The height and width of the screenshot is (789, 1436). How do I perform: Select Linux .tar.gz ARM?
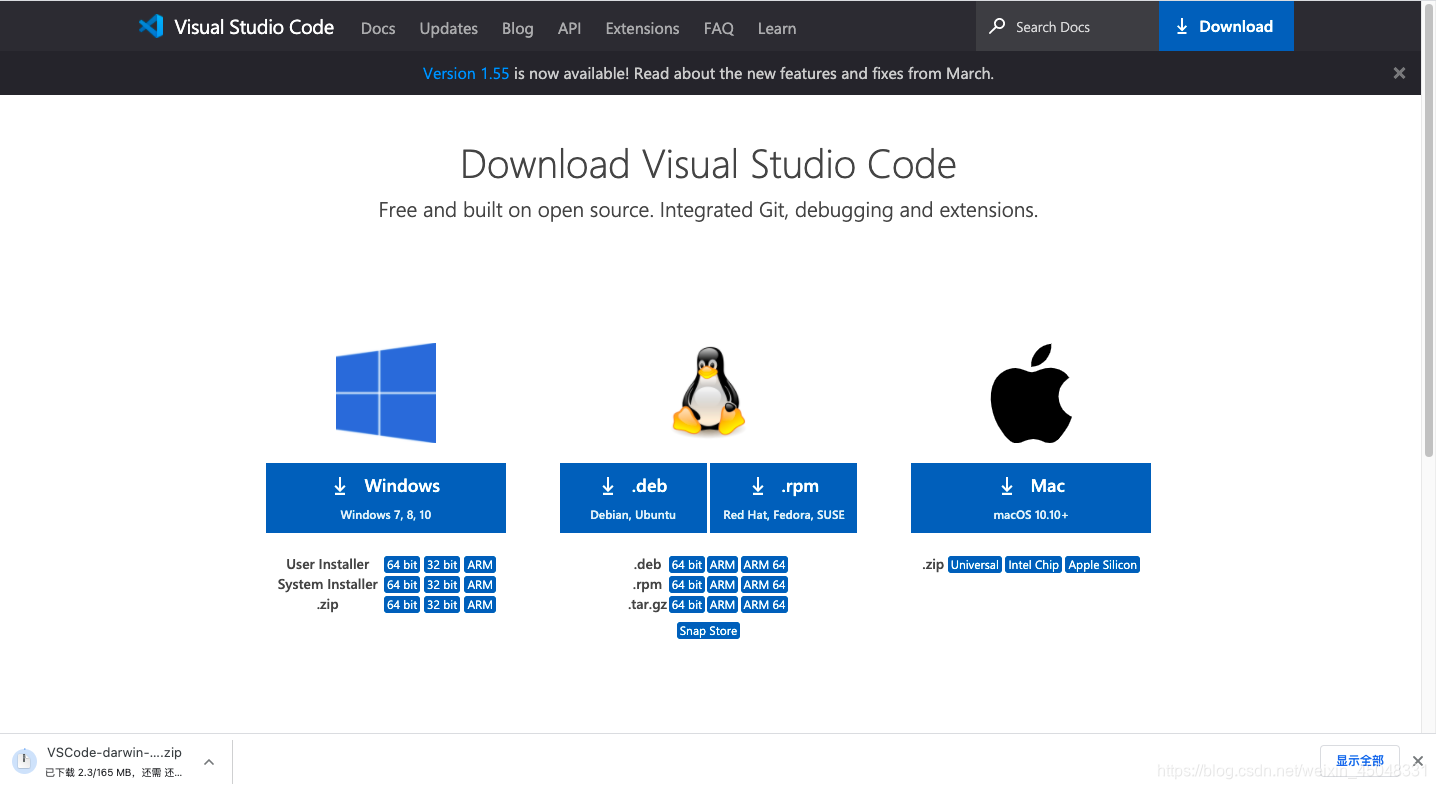tap(723, 605)
